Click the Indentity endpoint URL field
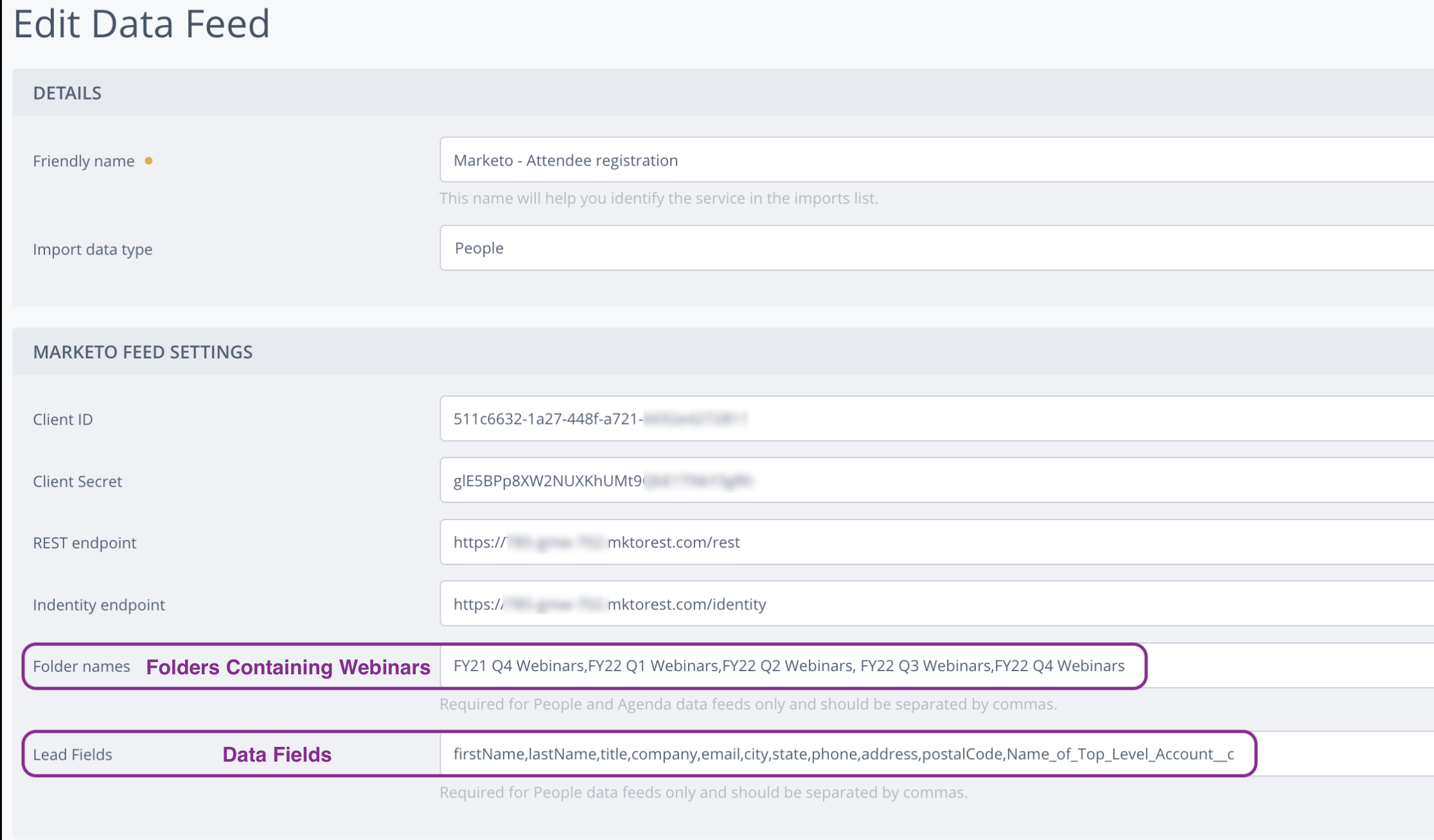 [x=937, y=604]
